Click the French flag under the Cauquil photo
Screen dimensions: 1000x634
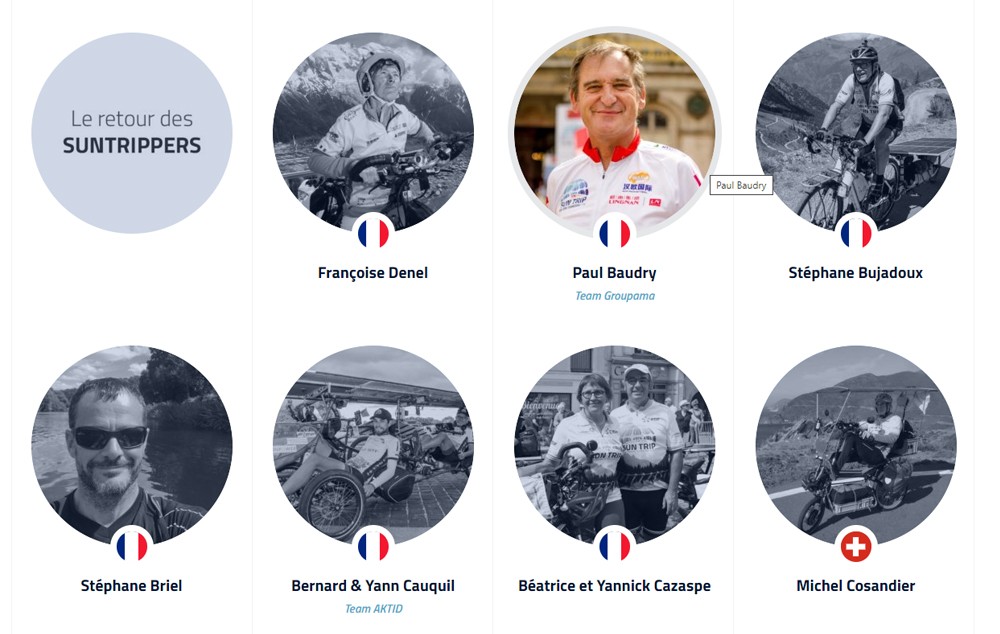pyautogui.click(x=373, y=546)
